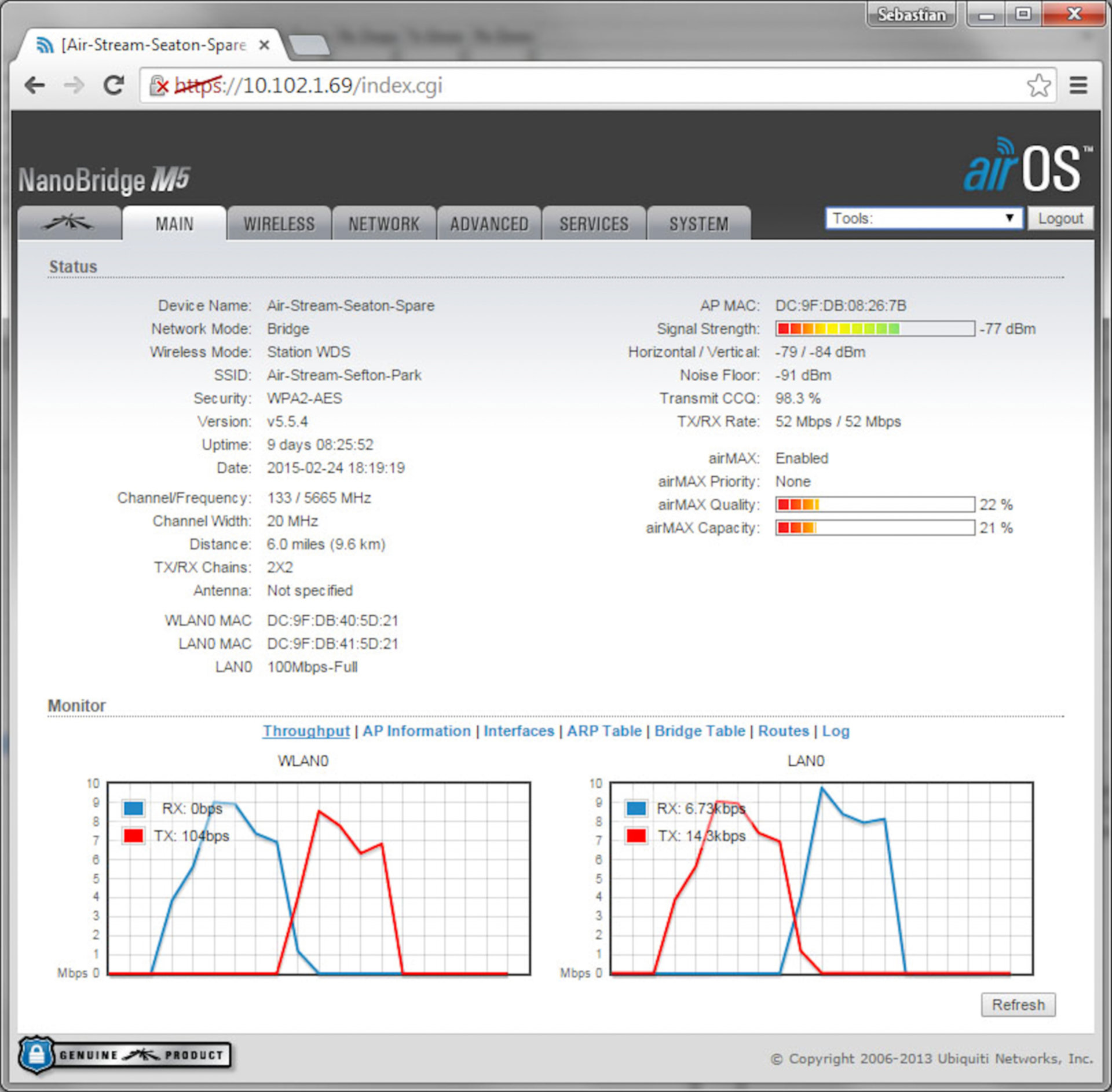Click the uptime value 9 days 08:25:52
Viewport: 1112px width, 1092px height.
coord(320,444)
